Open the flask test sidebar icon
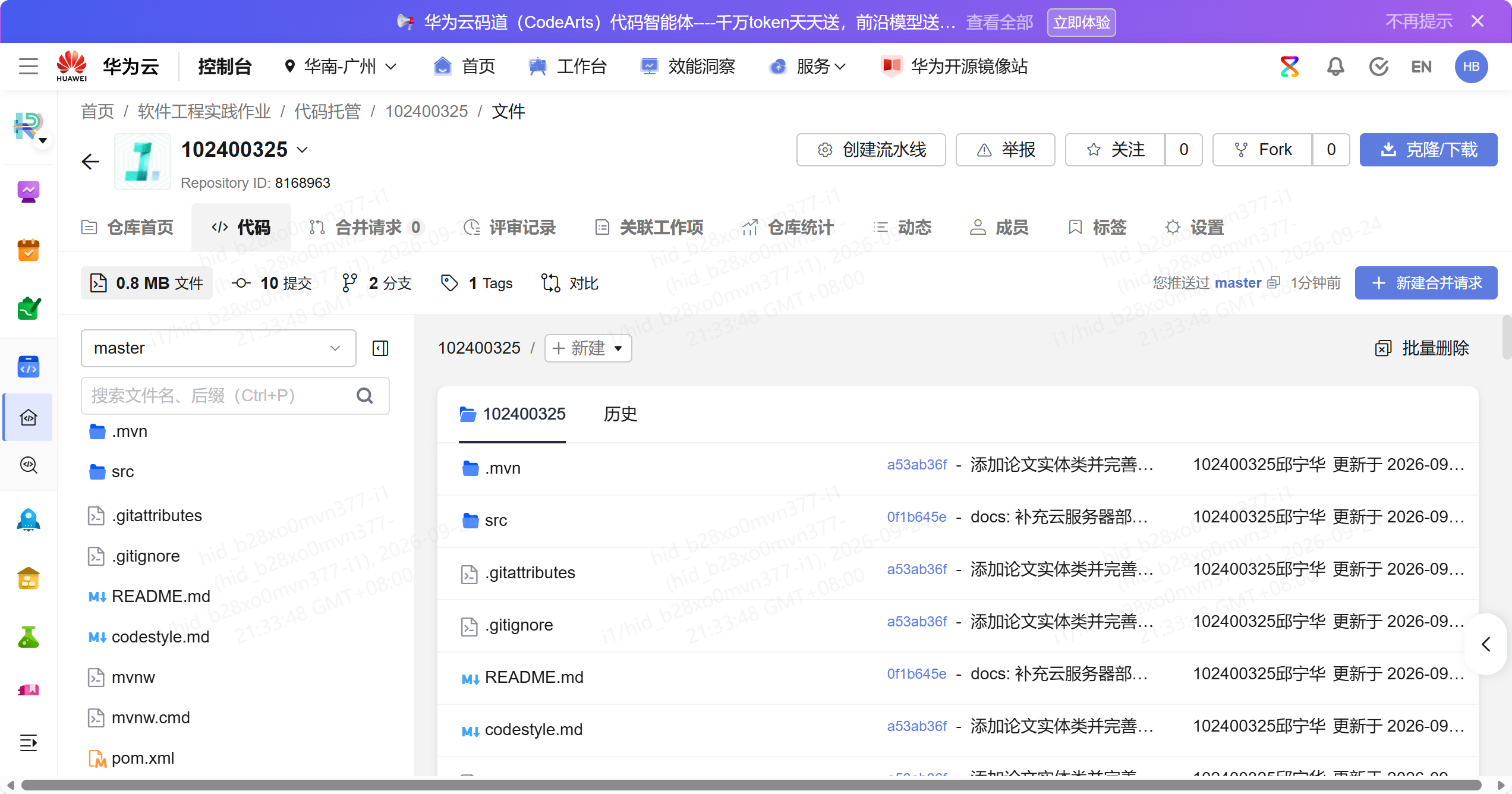 point(29,637)
